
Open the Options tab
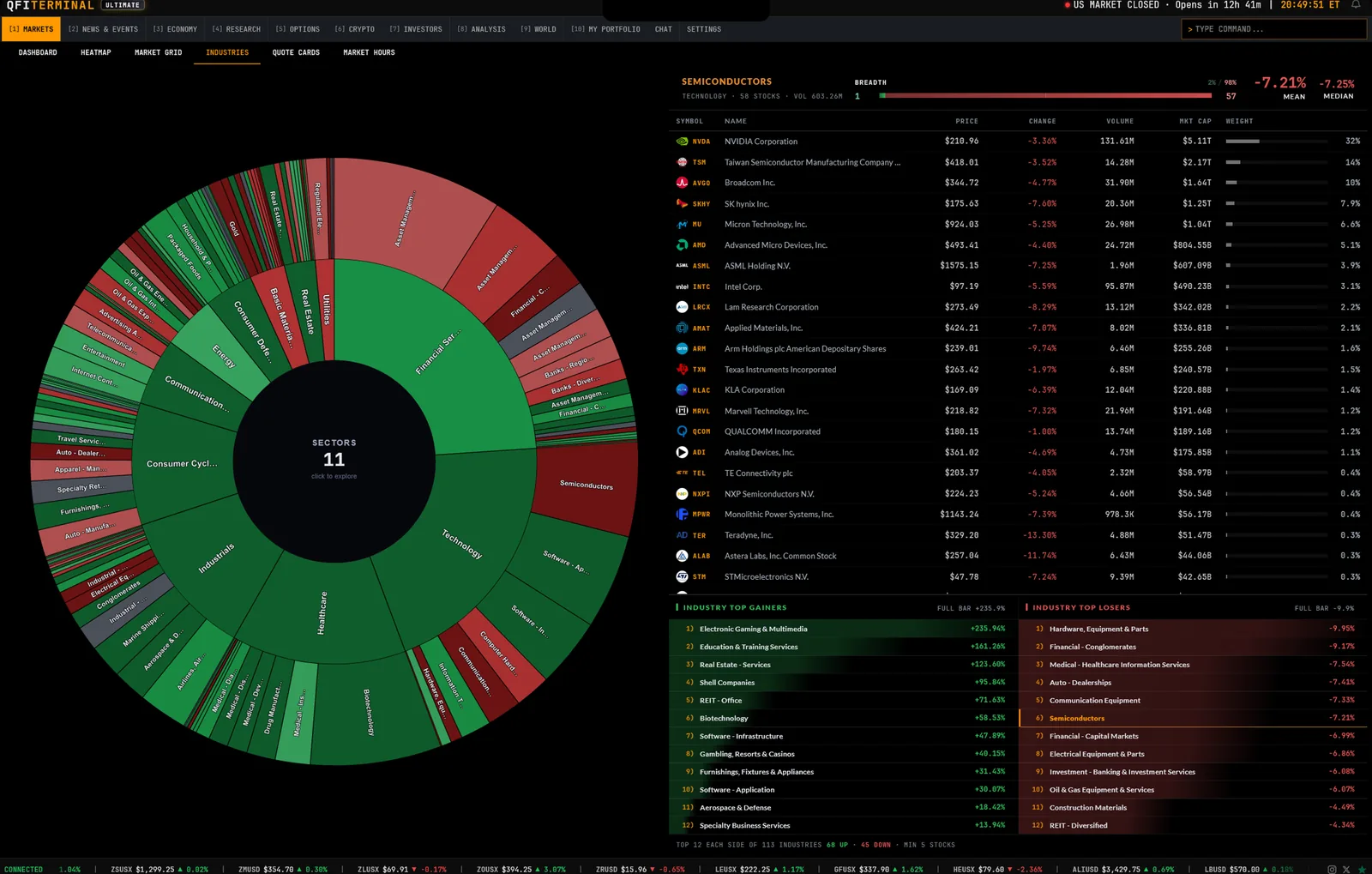tap(298, 29)
